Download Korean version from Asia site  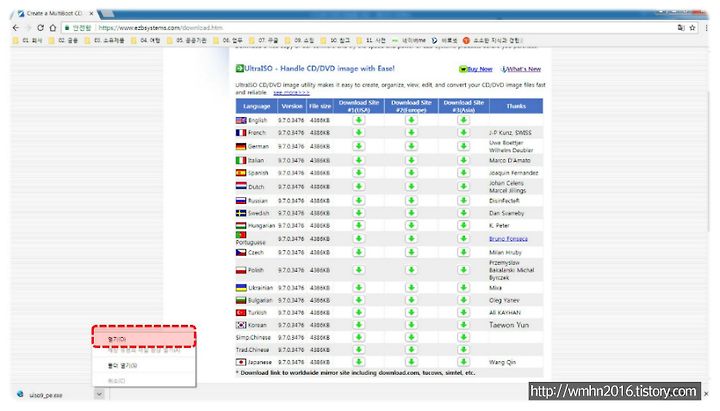pyautogui.click(x=463, y=325)
